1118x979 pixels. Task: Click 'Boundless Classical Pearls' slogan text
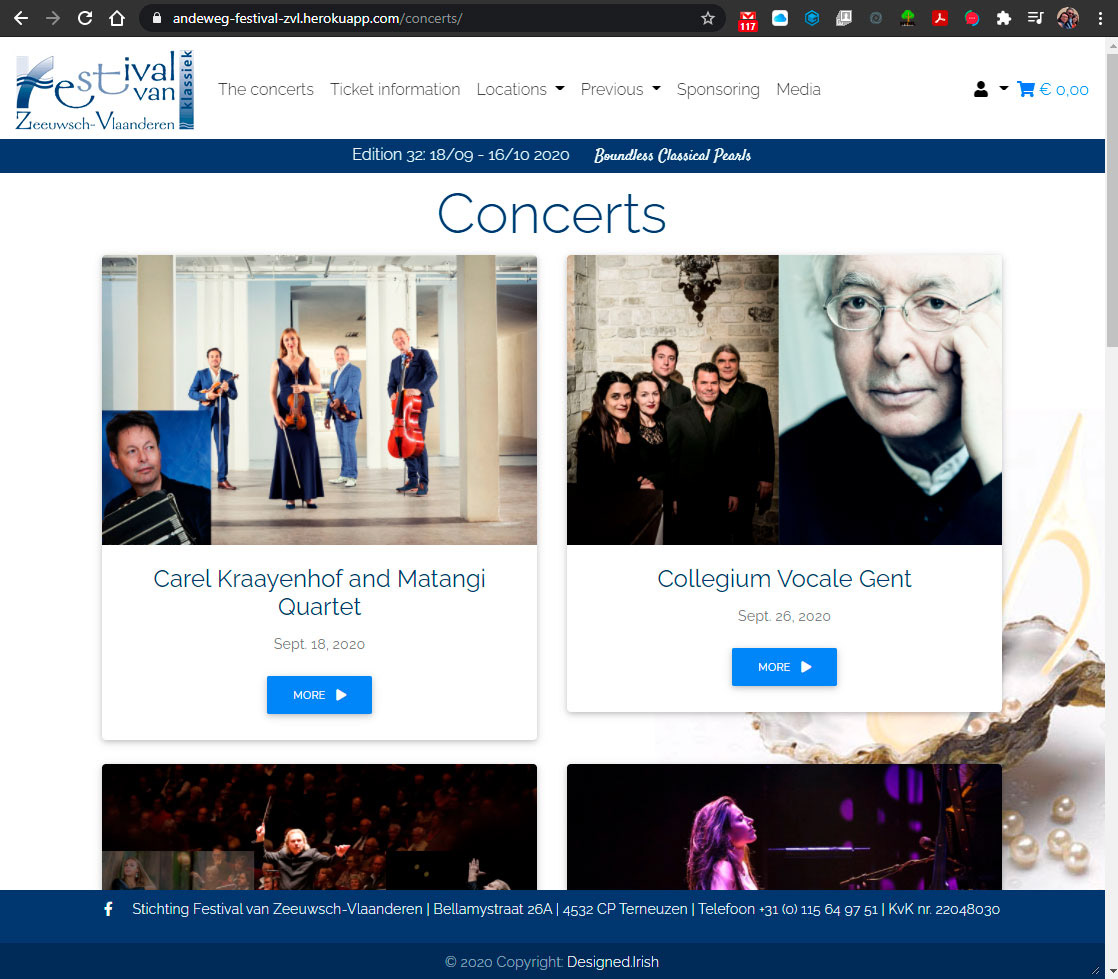(672, 155)
